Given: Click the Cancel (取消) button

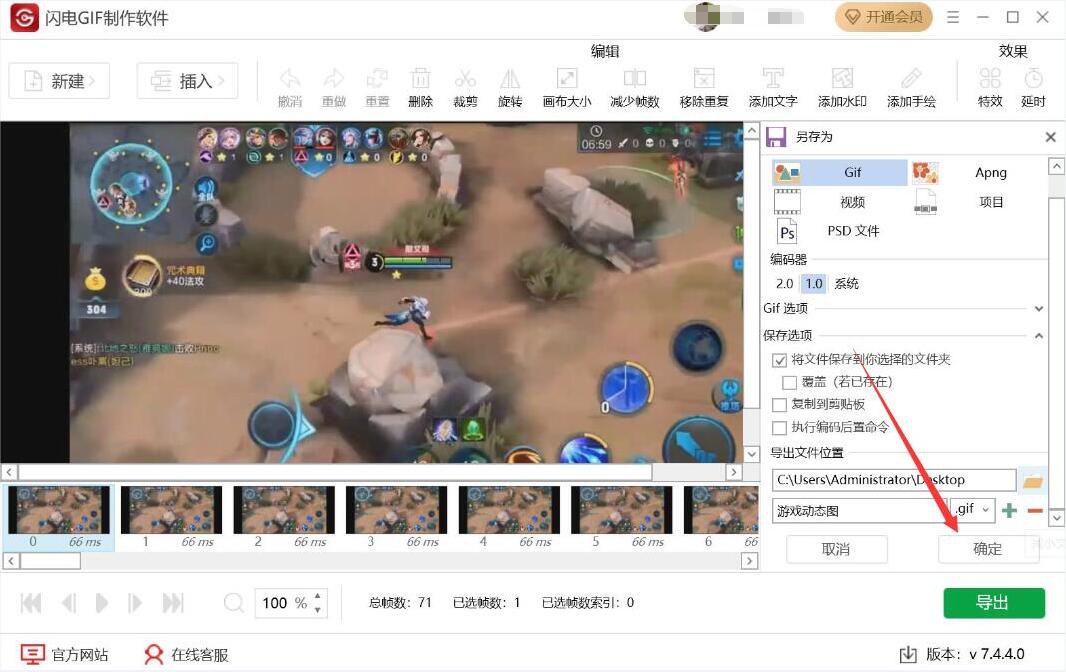Looking at the screenshot, I should point(836,549).
